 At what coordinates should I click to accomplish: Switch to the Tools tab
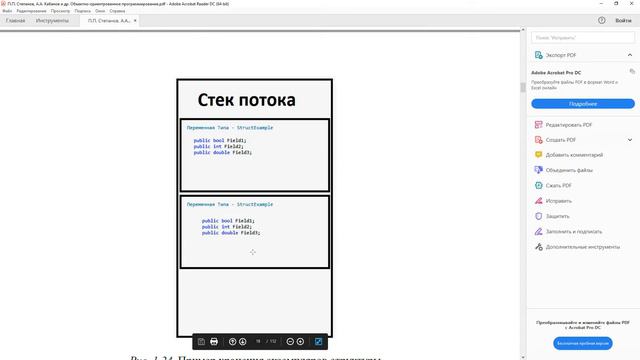[52, 20]
